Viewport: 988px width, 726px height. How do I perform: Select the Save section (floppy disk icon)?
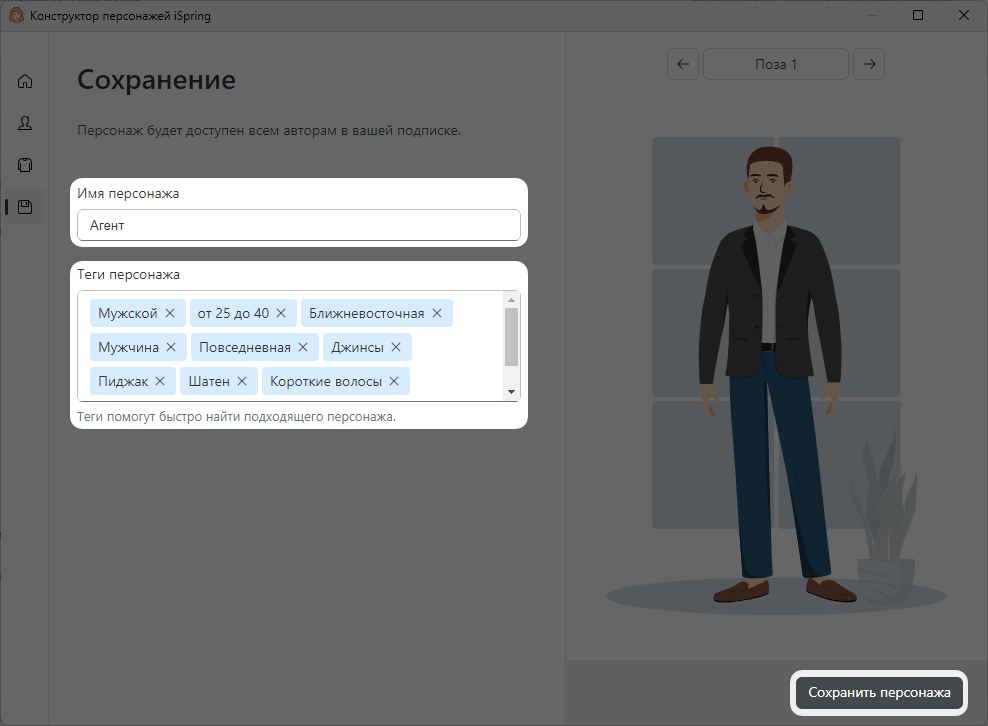pyautogui.click(x=24, y=207)
